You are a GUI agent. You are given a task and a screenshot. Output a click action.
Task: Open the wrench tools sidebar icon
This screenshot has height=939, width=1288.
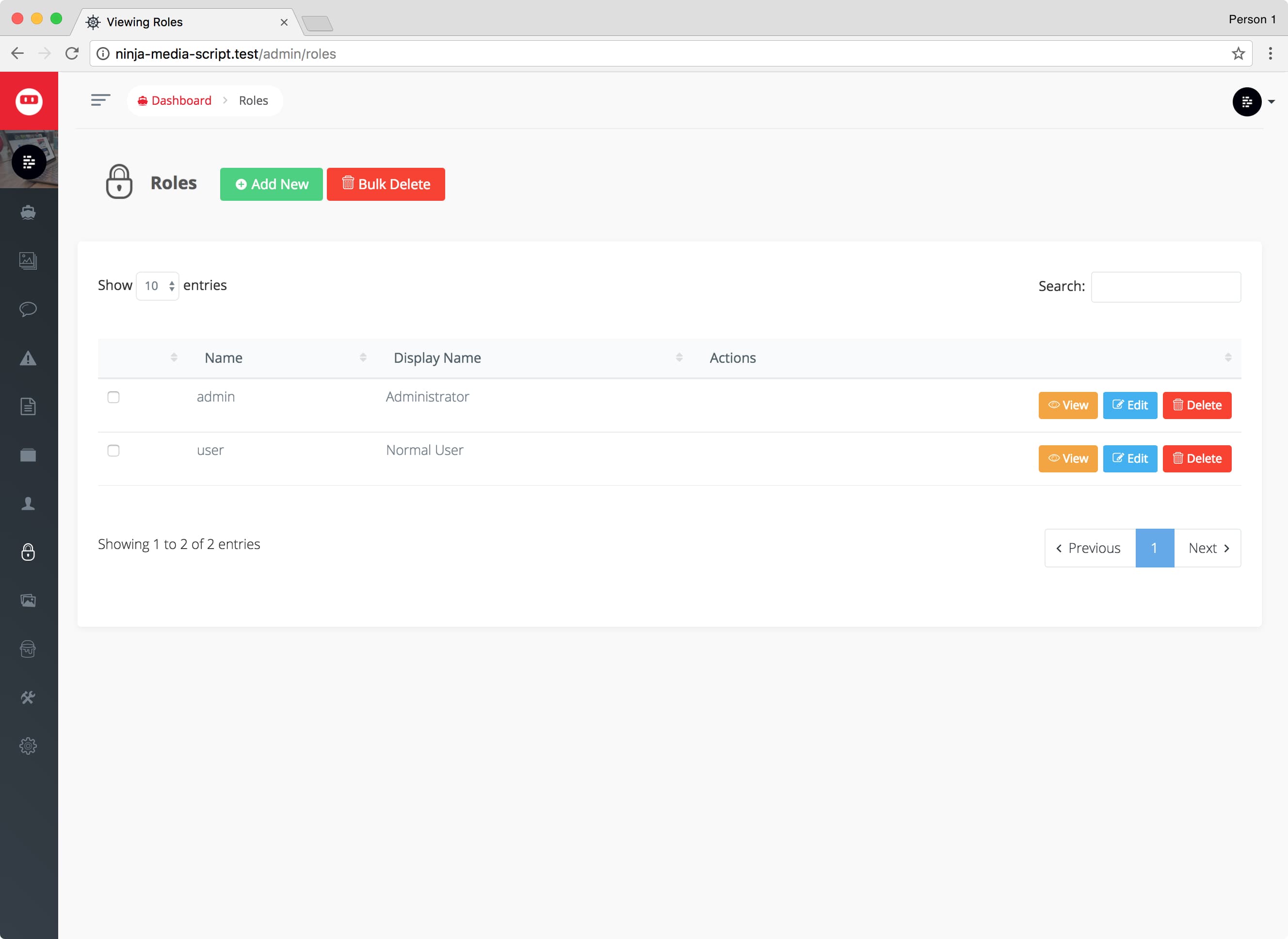pos(28,697)
